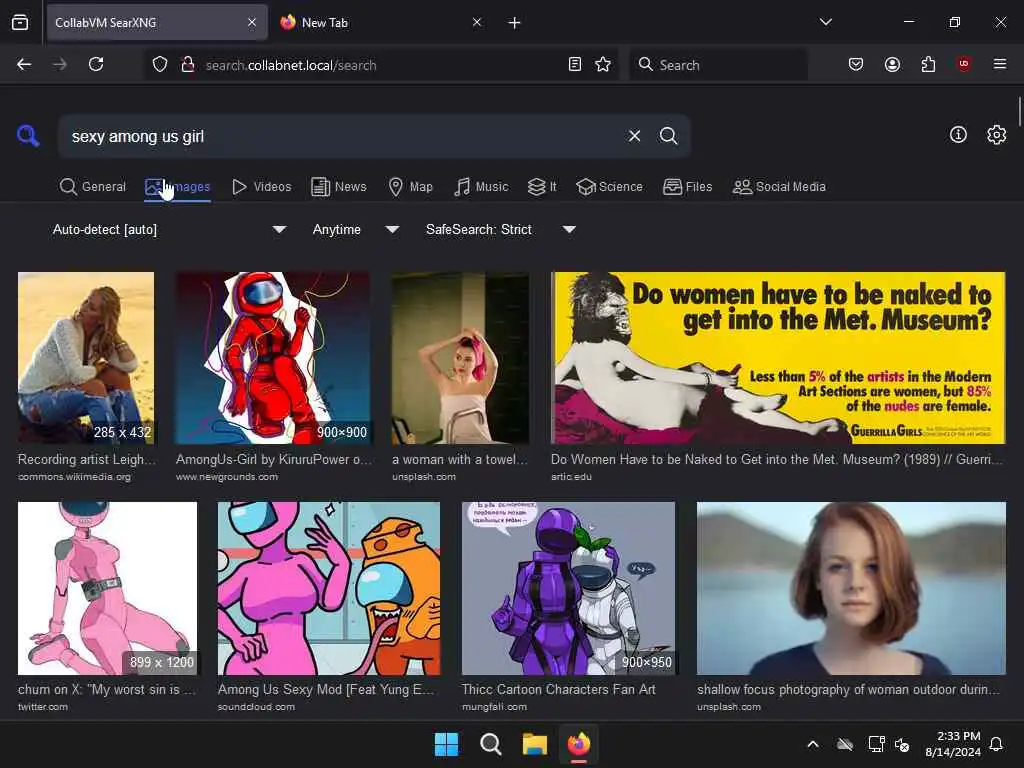The height and width of the screenshot is (768, 1024).
Task: Open SearXNG preferences gear icon
Action: point(997,135)
